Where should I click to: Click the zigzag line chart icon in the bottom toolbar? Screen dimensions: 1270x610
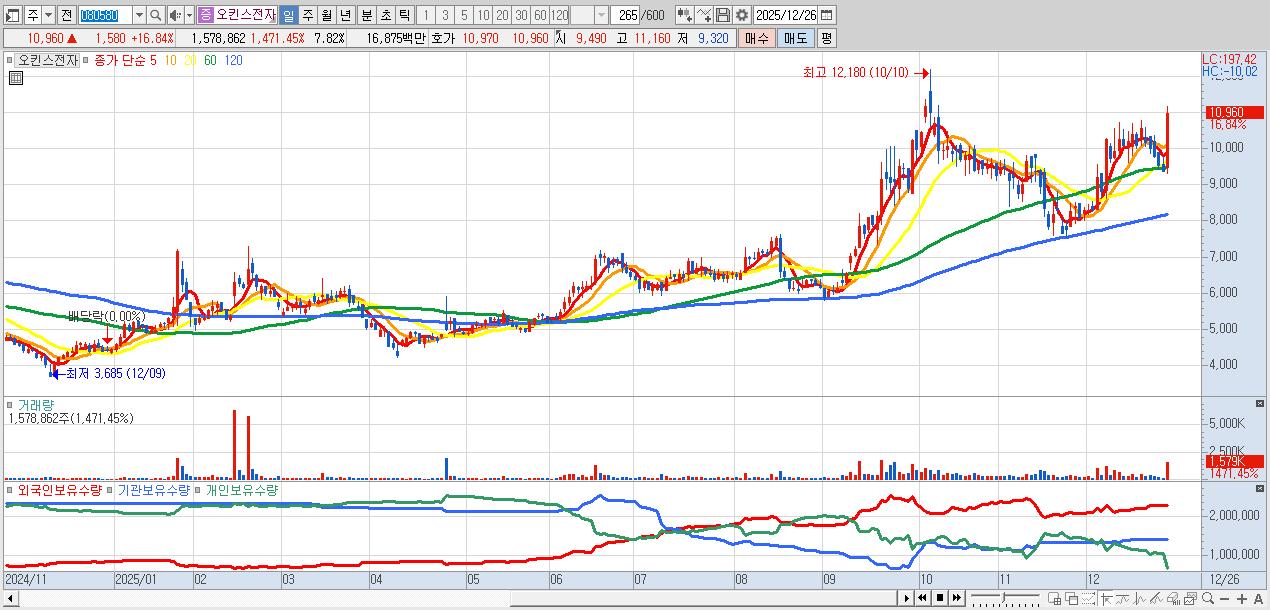pyautogui.click(x=1140, y=598)
